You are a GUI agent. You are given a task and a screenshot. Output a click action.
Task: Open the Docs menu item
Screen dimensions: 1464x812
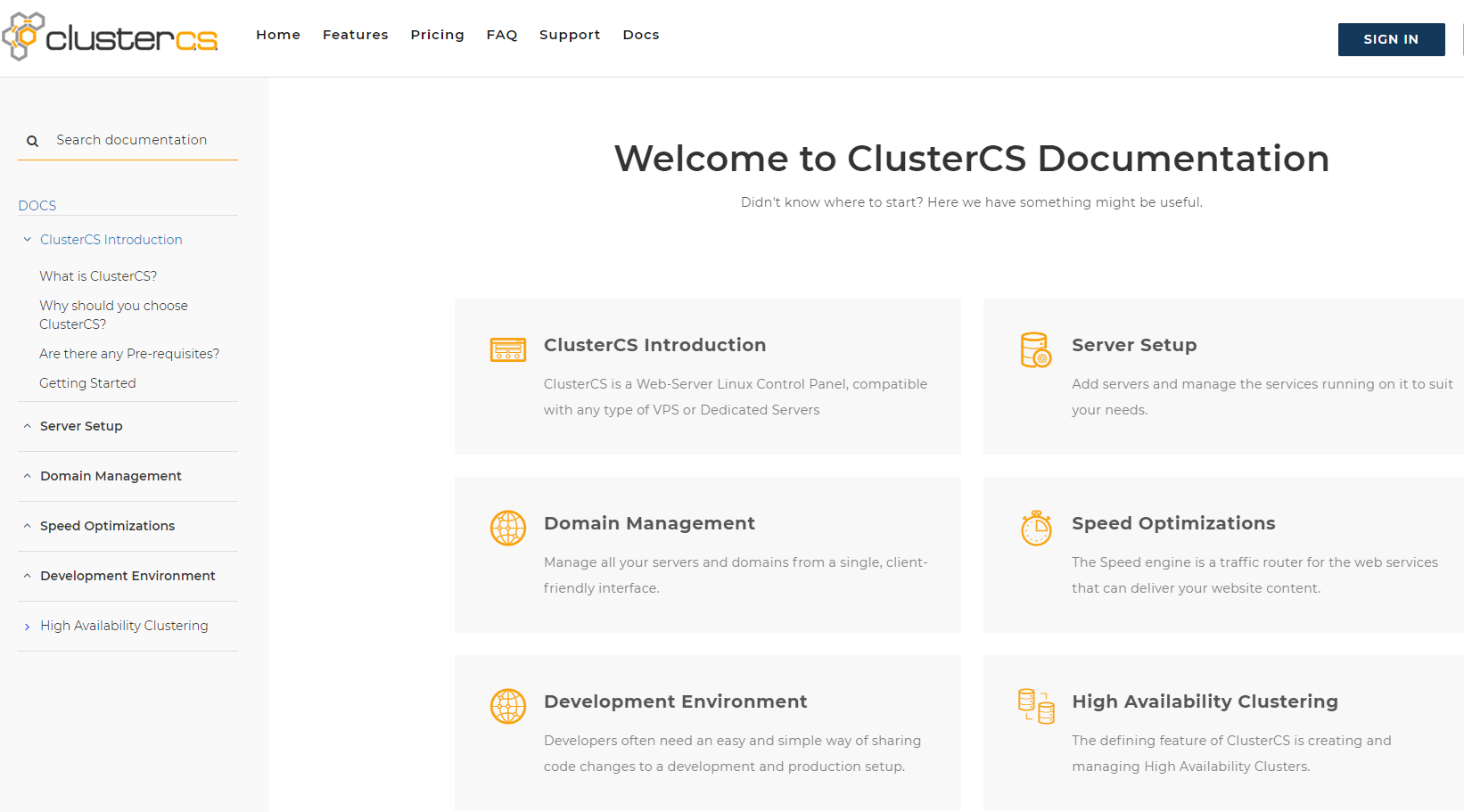click(641, 35)
